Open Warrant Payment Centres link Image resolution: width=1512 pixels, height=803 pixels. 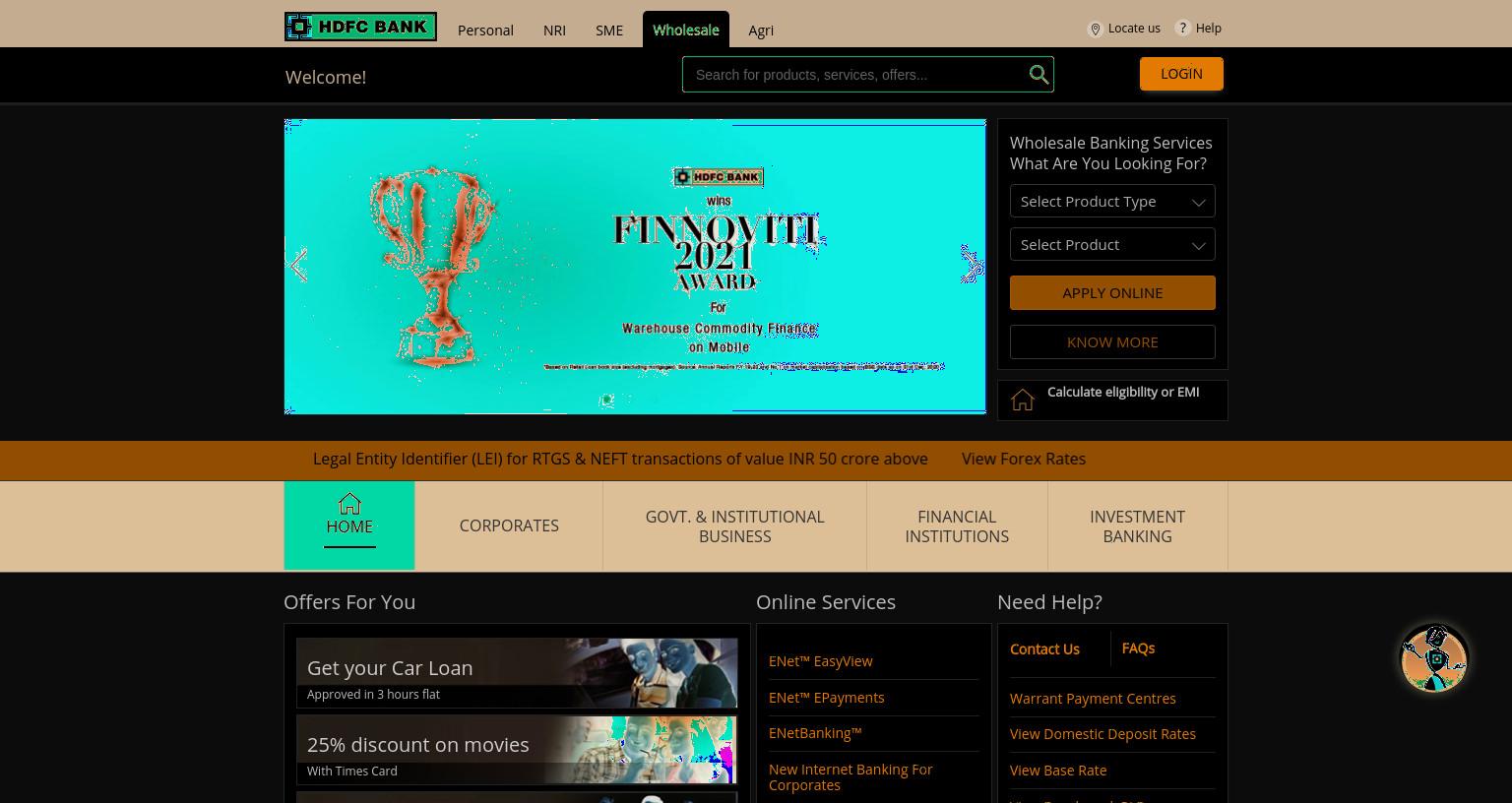[1093, 699]
